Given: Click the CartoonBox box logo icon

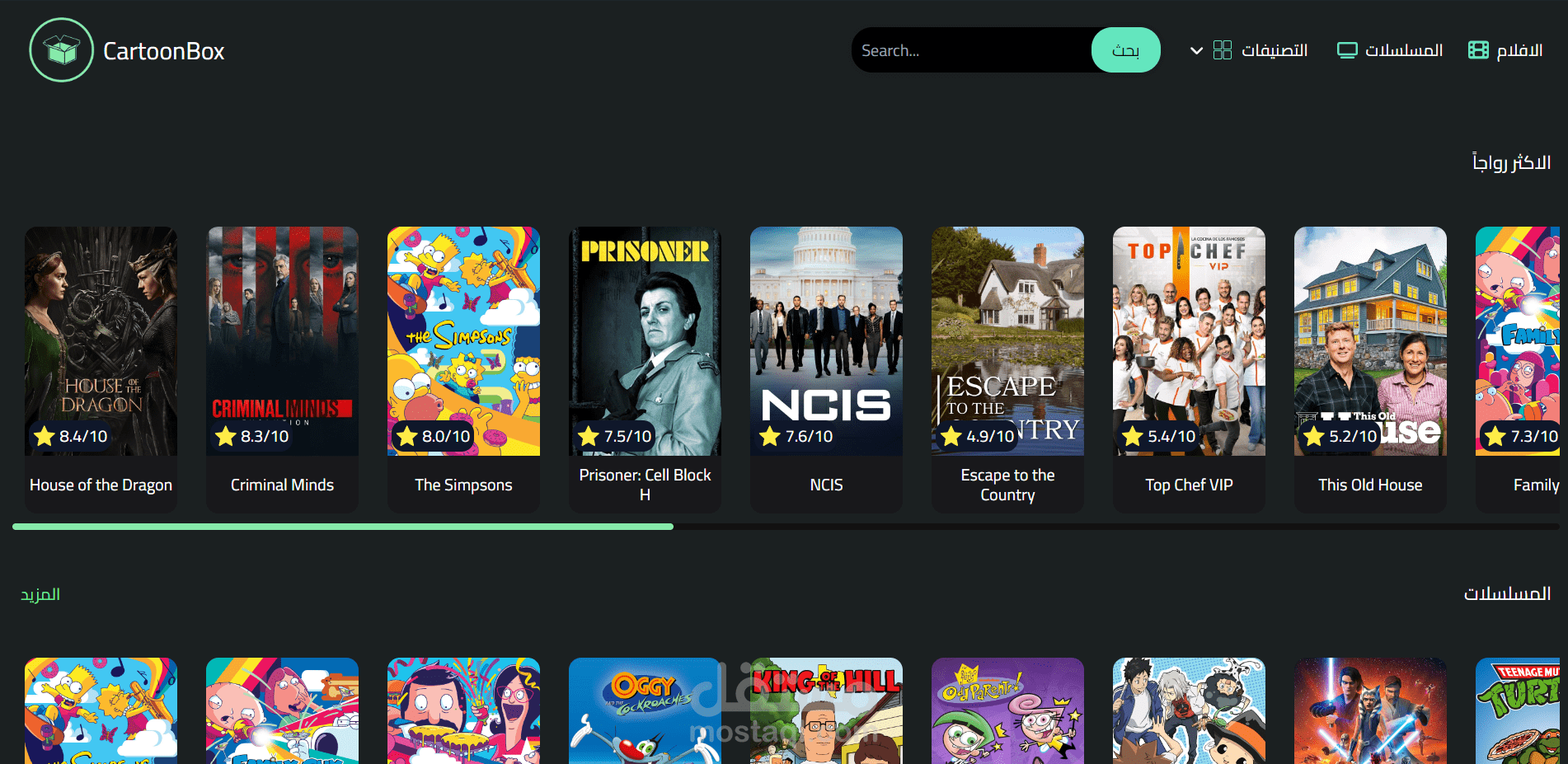Looking at the screenshot, I should coord(60,49).
